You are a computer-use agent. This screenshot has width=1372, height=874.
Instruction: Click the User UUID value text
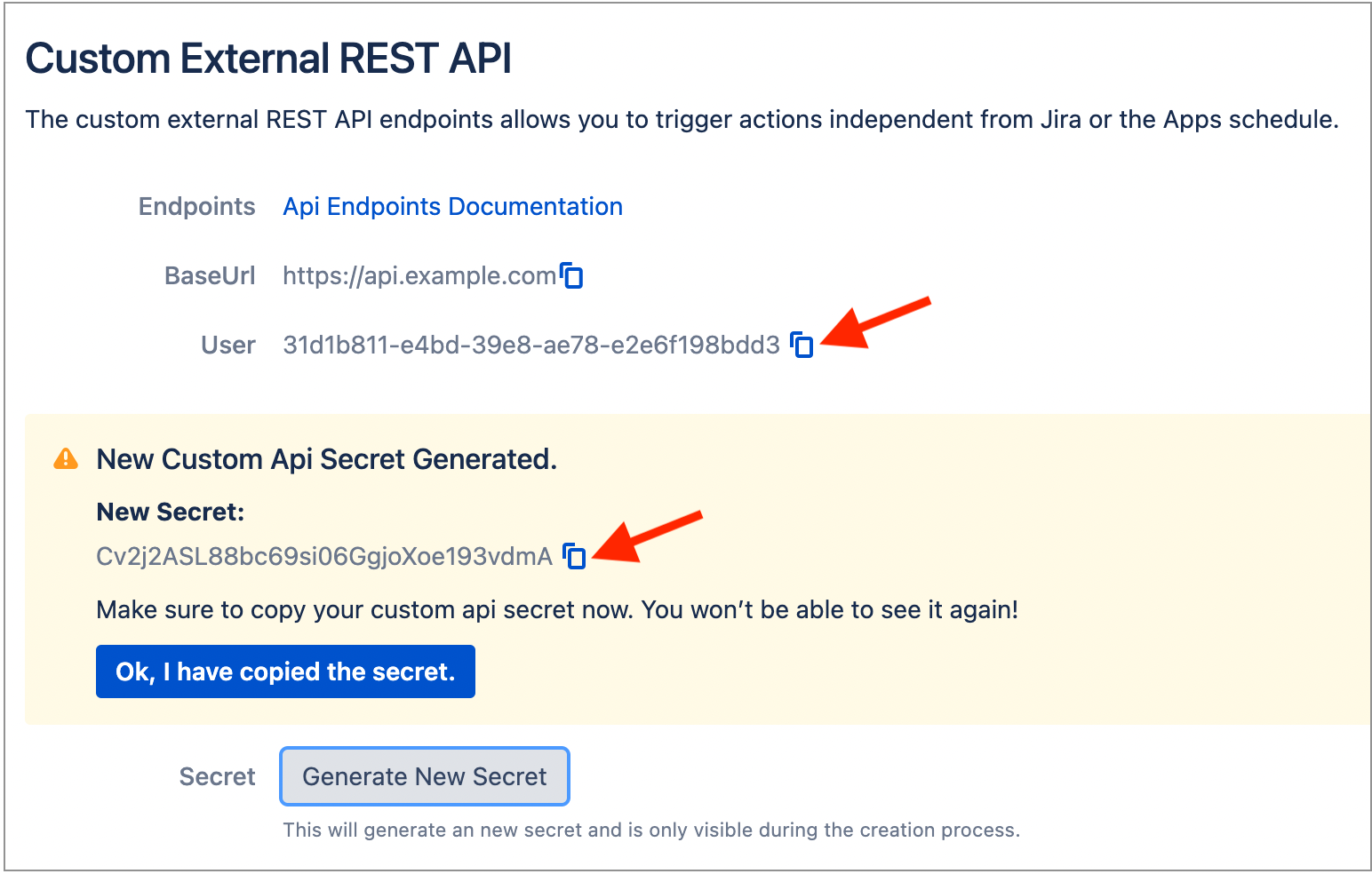coord(530,345)
